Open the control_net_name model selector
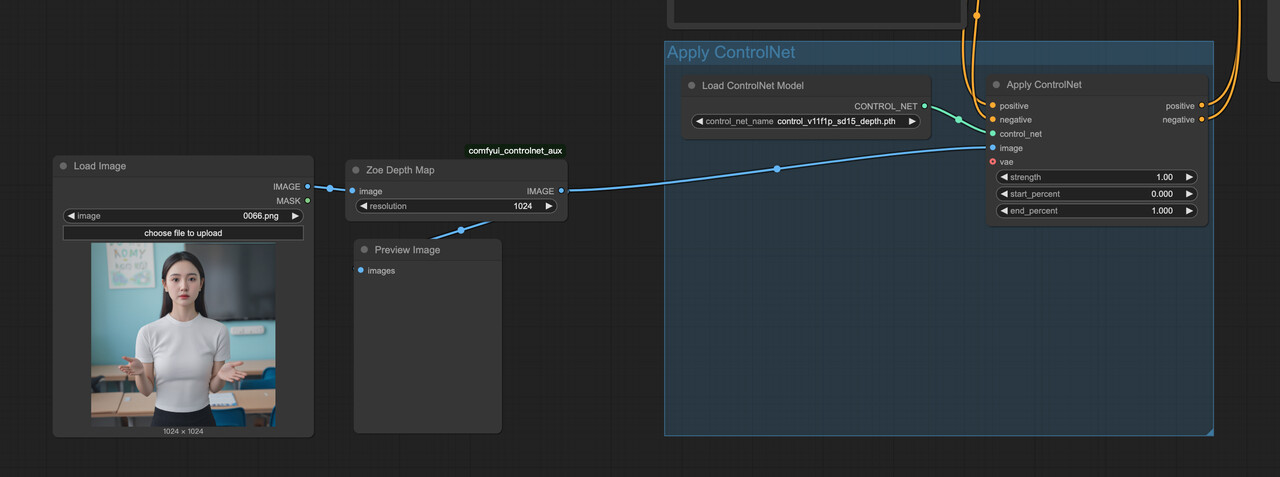Viewport: 1280px width, 477px height. [x=806, y=121]
